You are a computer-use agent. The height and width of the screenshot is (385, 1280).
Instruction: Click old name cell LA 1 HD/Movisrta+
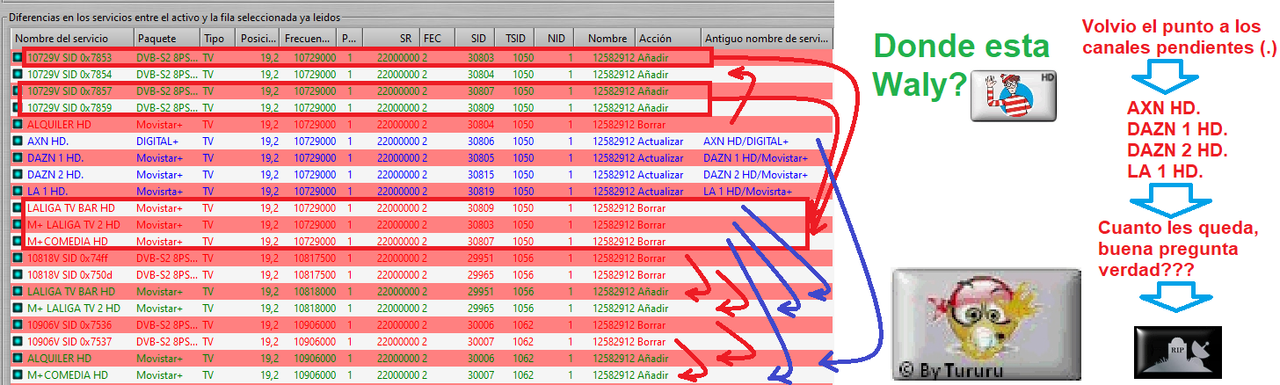[x=748, y=191]
